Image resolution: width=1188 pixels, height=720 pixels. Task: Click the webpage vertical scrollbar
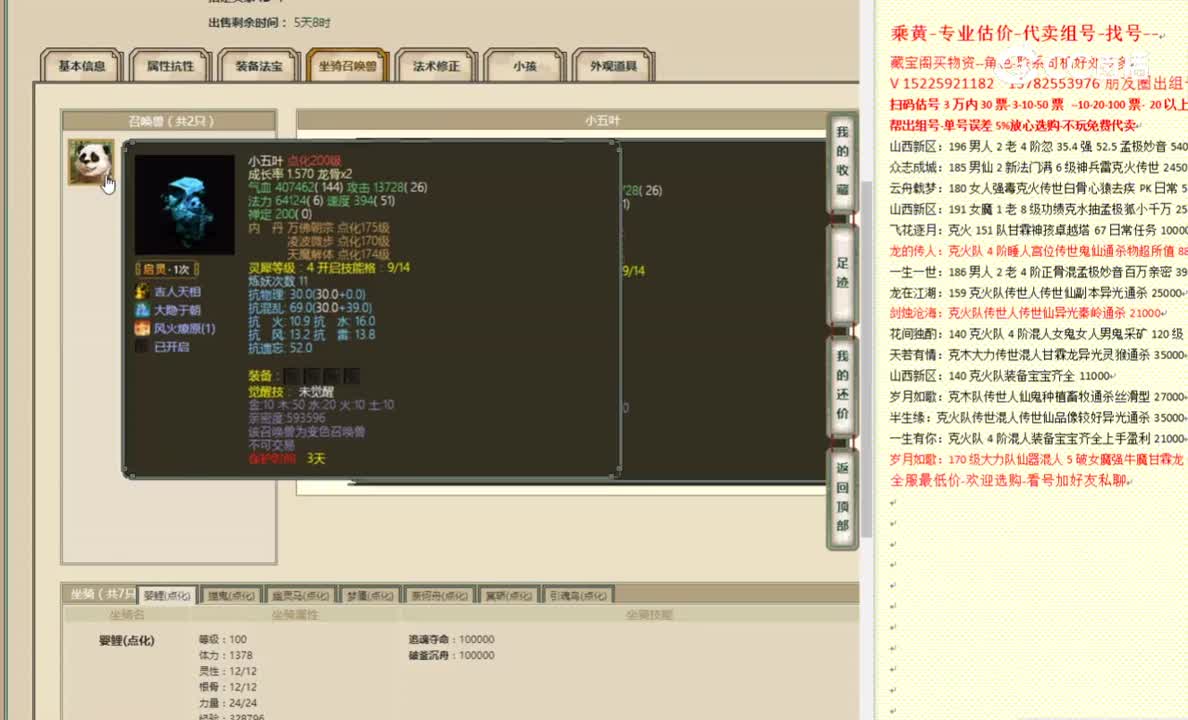tap(867, 360)
